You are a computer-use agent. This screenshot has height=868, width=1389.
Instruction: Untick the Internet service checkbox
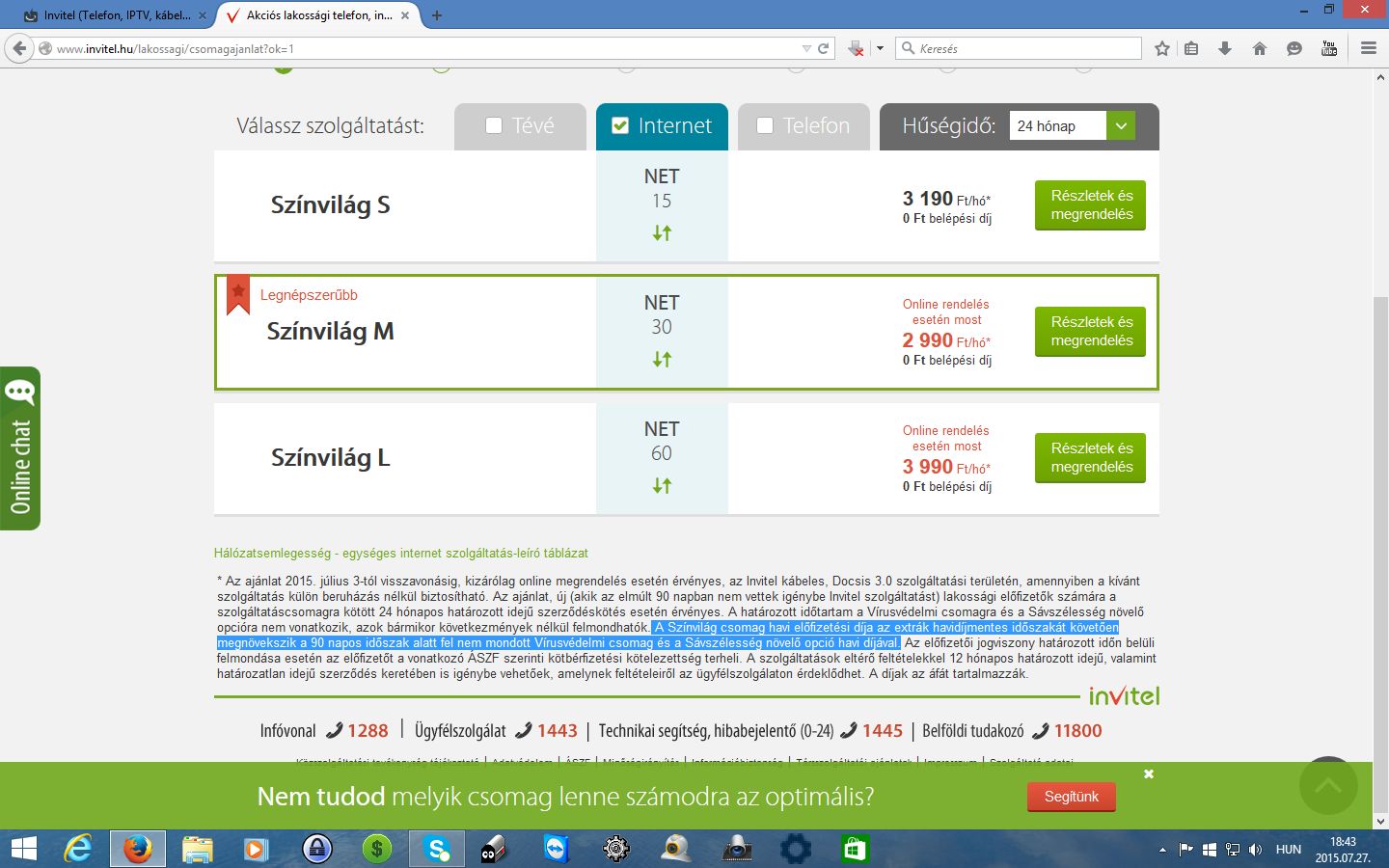coord(620,125)
